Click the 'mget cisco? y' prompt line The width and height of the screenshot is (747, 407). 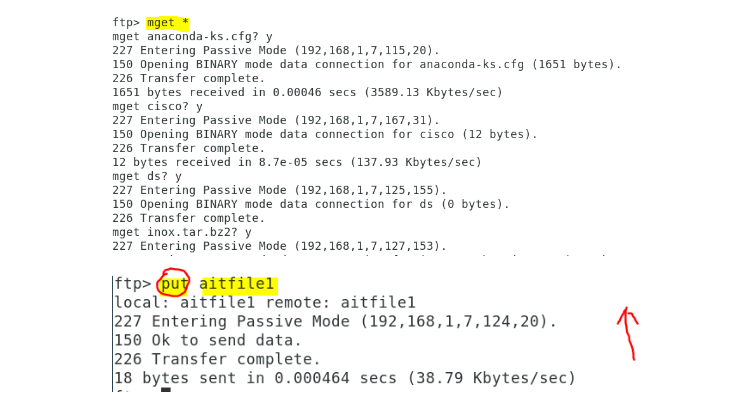coord(158,106)
